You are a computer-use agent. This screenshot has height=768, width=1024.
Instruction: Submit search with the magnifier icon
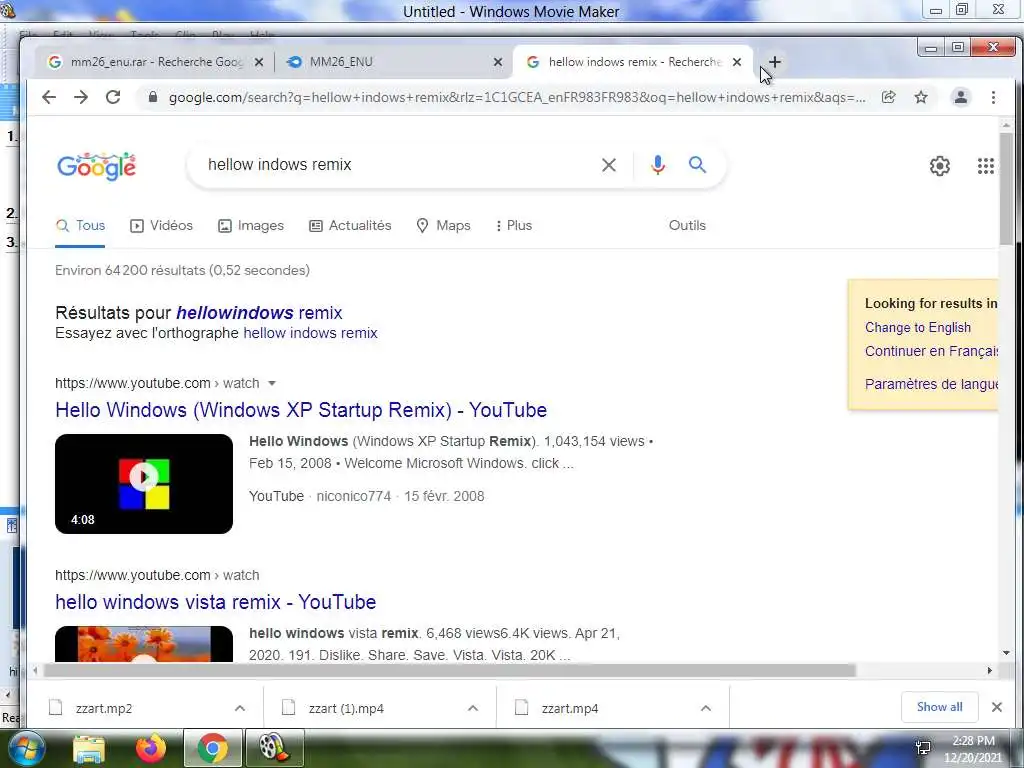(697, 165)
